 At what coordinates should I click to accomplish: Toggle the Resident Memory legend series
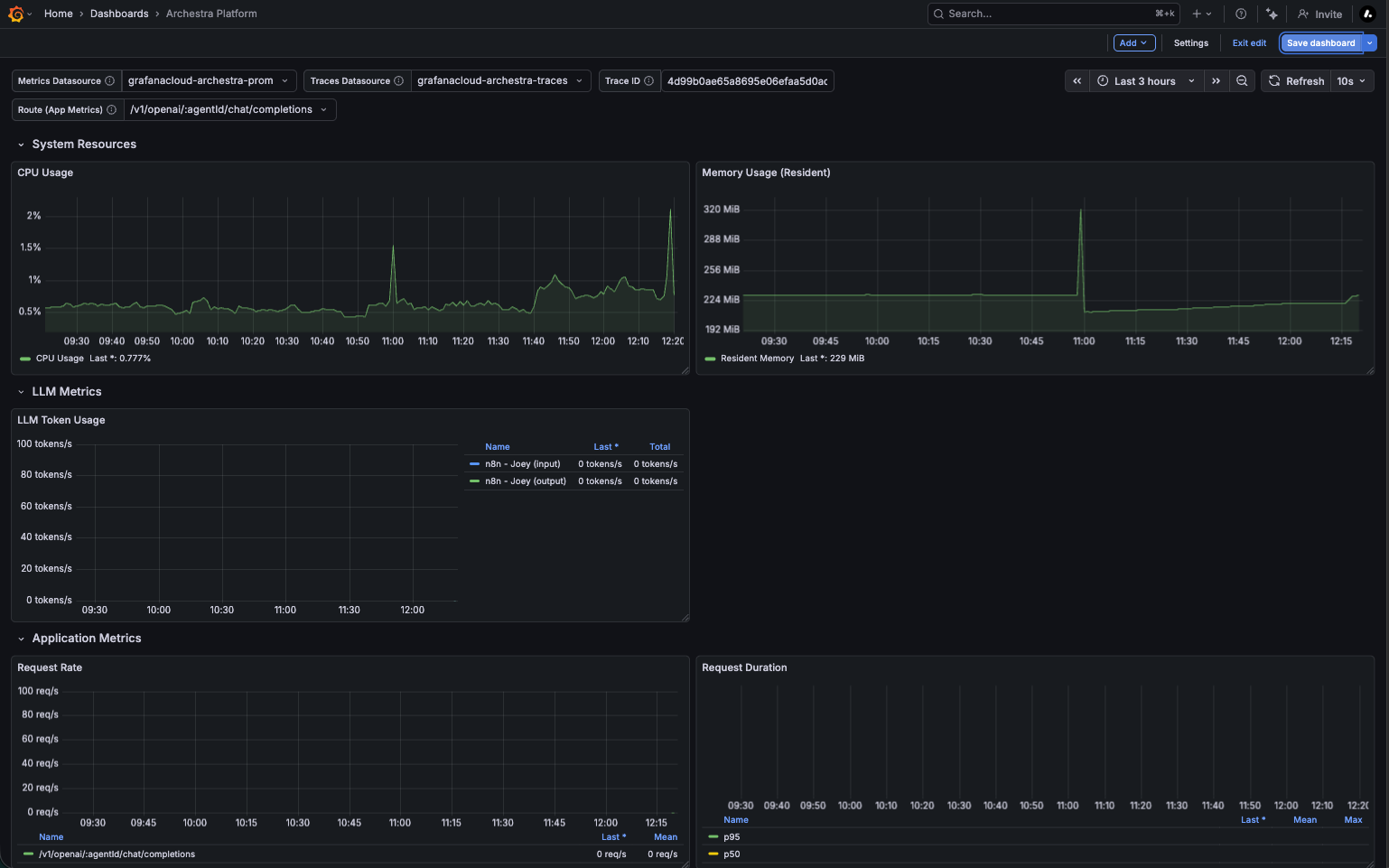click(757, 359)
